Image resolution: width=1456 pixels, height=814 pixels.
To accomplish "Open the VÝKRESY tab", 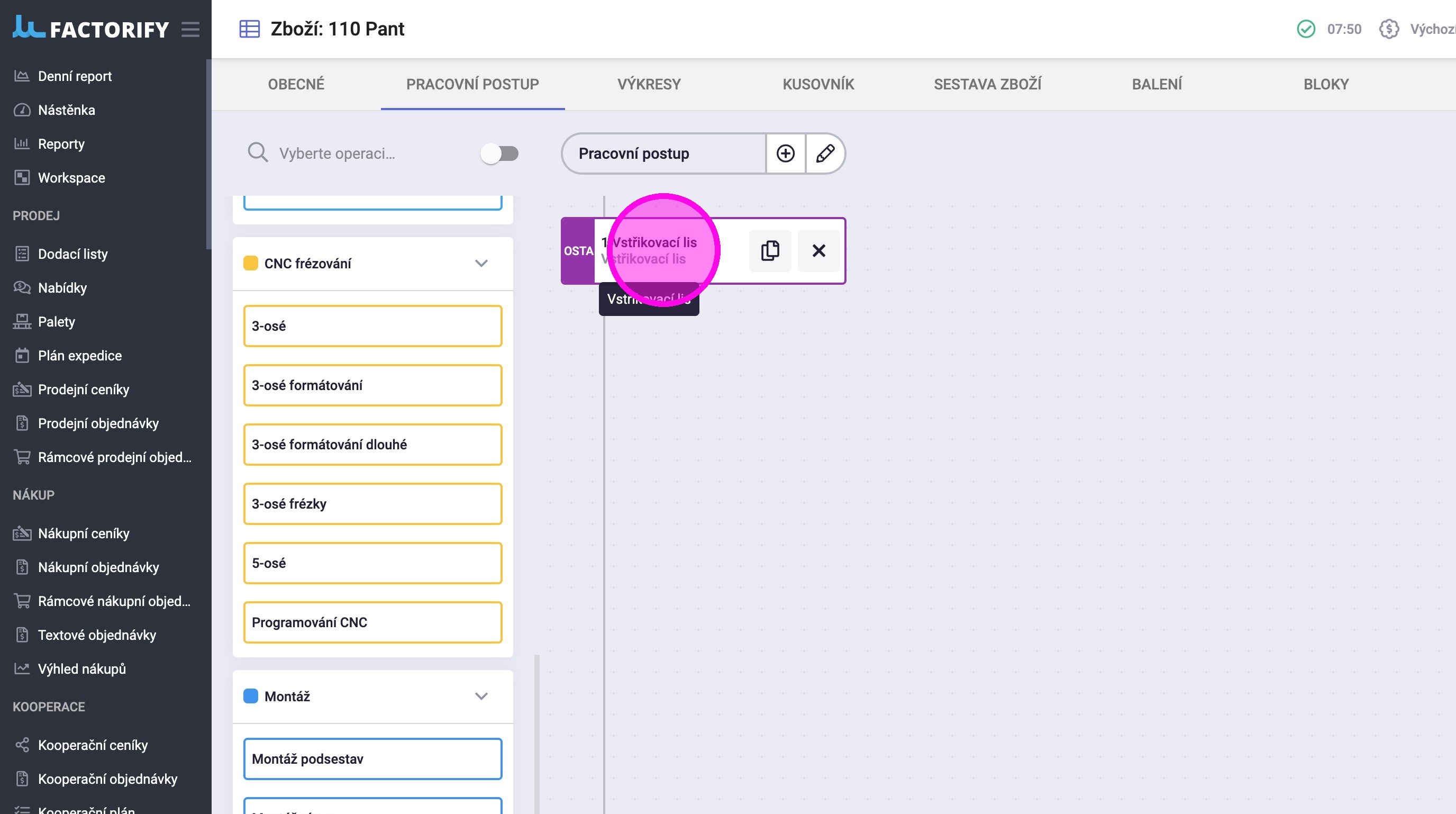I will [648, 84].
